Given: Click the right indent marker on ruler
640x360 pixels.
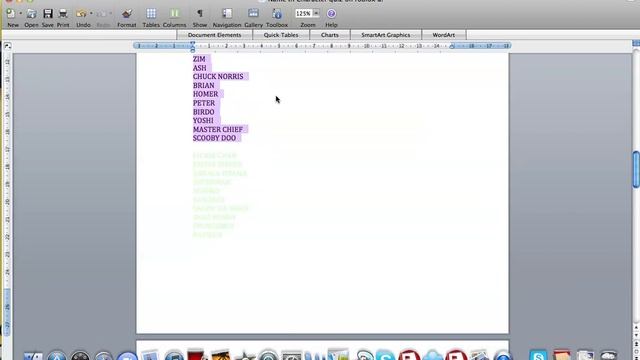Looking at the screenshot, I should click(x=452, y=47).
